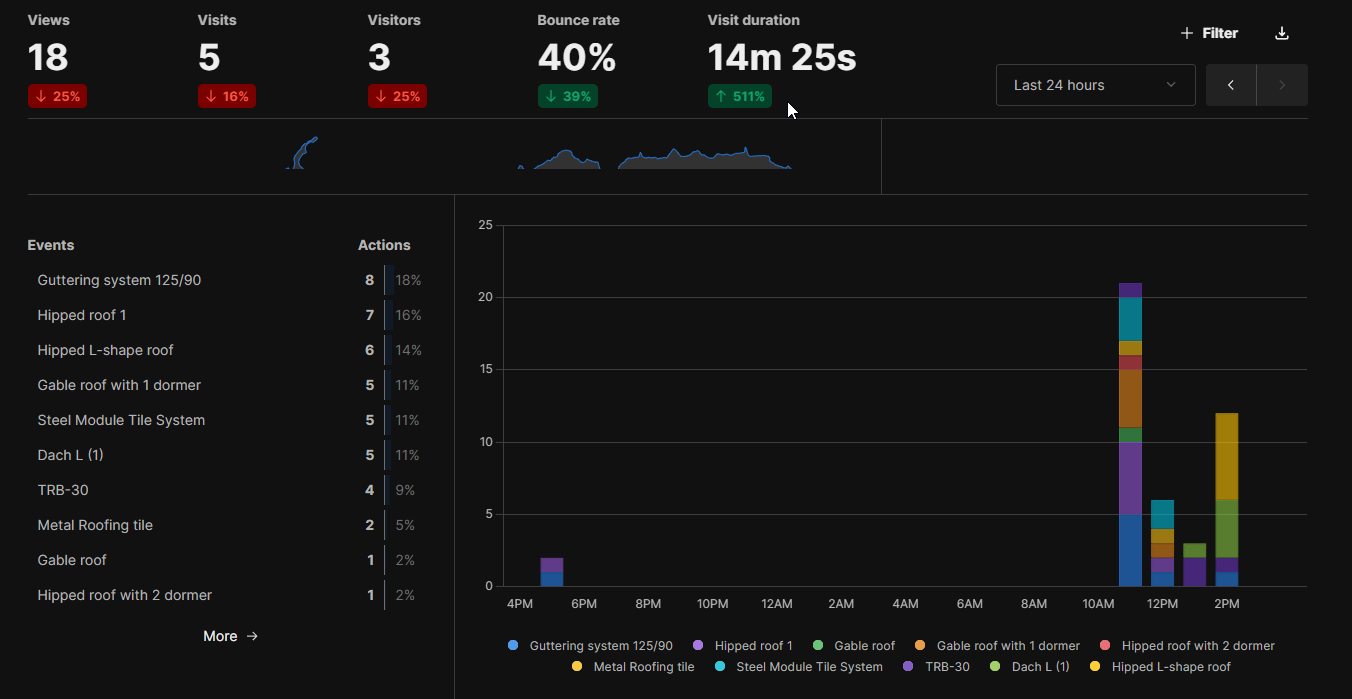Open the Last 24 hours dropdown
This screenshot has width=1352, height=699.
1095,84
